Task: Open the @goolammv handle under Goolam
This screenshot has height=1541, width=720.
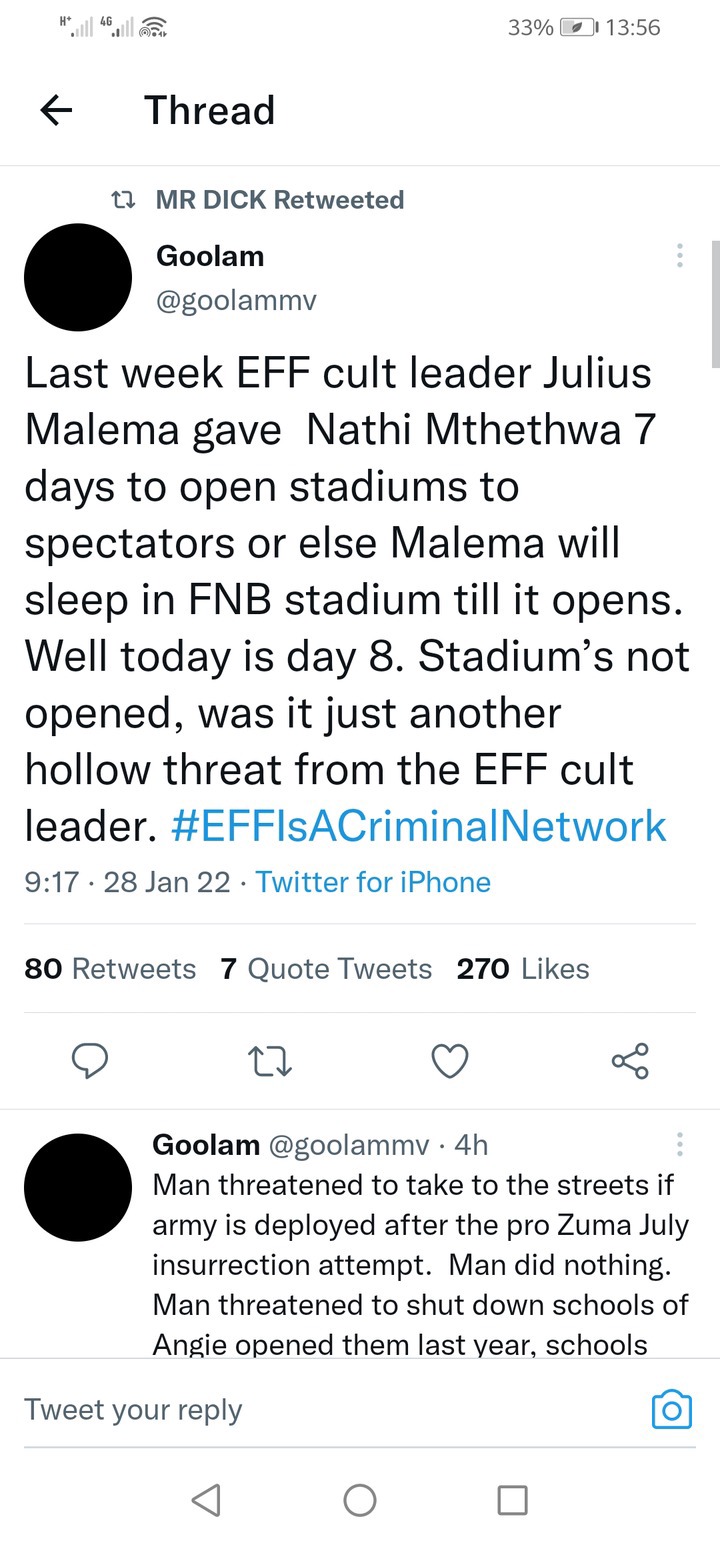Action: tap(237, 300)
